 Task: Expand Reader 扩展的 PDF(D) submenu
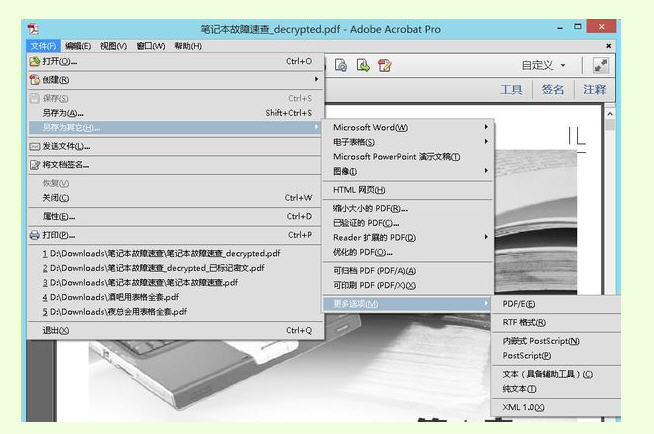486,237
